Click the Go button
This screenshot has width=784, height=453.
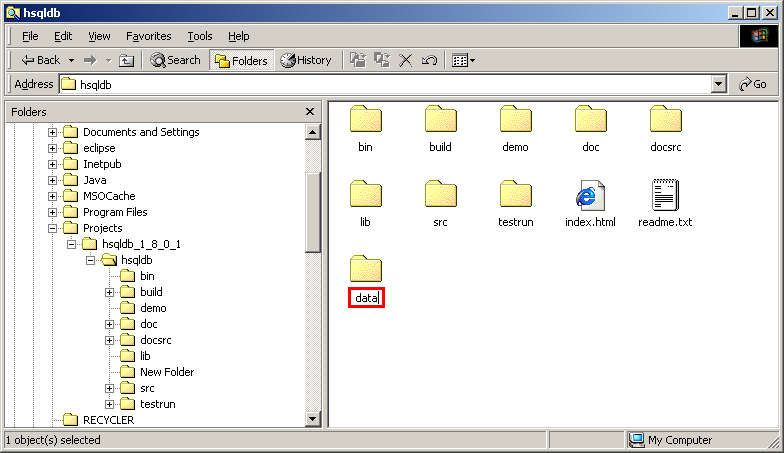pos(753,85)
